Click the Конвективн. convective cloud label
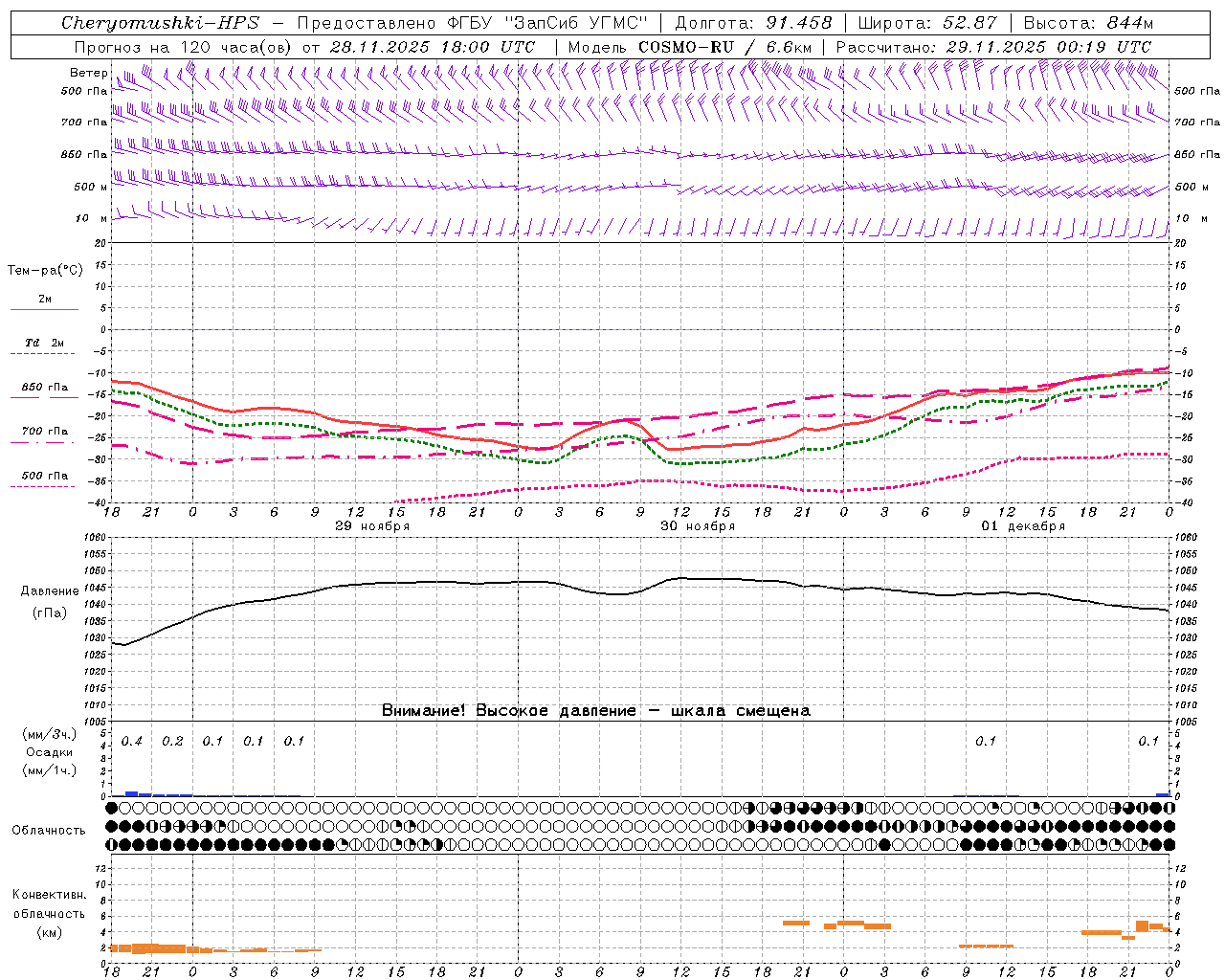This screenshot has height=980, width=1225. point(49,895)
